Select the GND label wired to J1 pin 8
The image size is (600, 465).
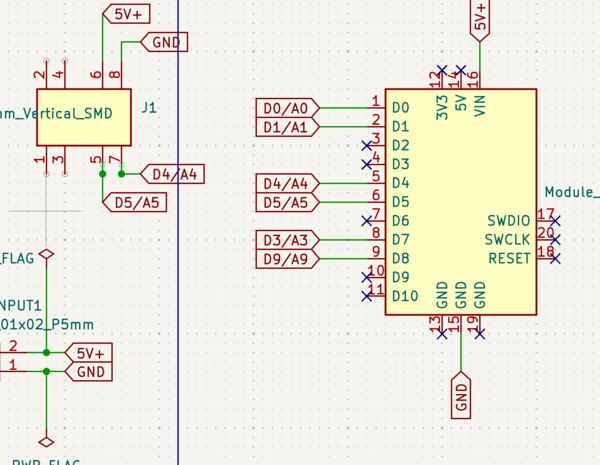pyautogui.click(x=164, y=42)
